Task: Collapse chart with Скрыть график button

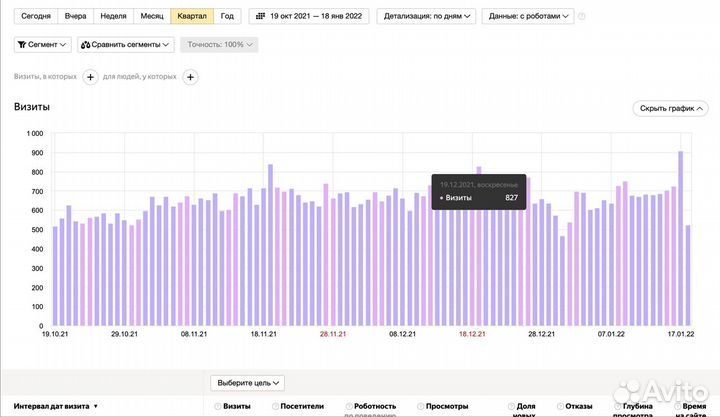Action: tap(670, 108)
